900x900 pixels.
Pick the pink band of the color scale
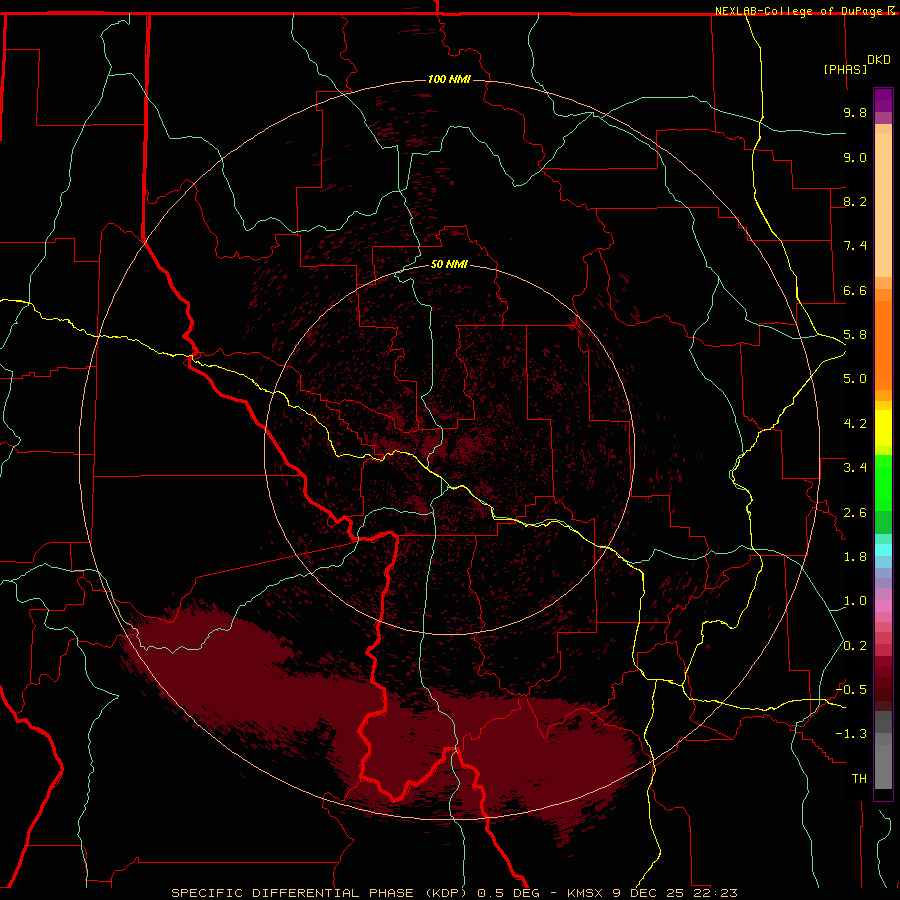click(883, 606)
